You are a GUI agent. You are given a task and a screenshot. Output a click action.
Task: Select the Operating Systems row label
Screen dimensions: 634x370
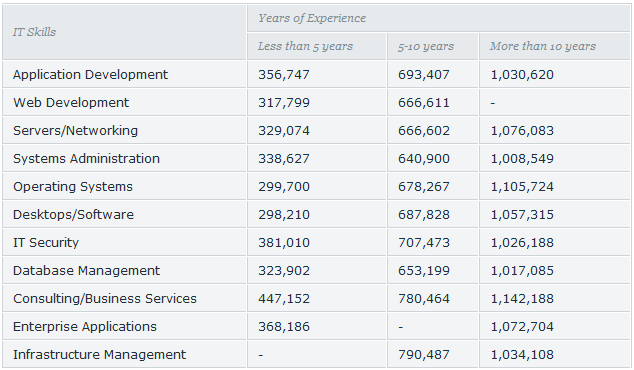(x=73, y=186)
